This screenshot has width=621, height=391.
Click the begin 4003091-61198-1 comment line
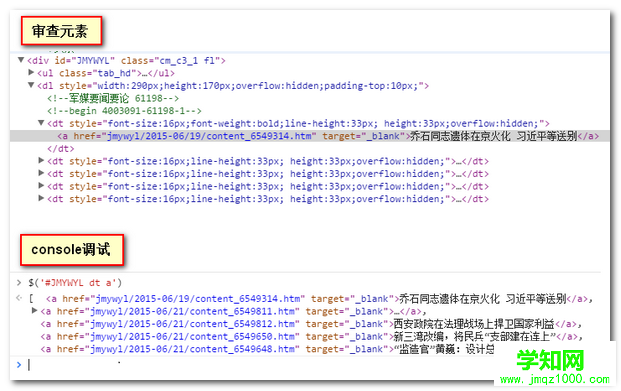[124, 111]
